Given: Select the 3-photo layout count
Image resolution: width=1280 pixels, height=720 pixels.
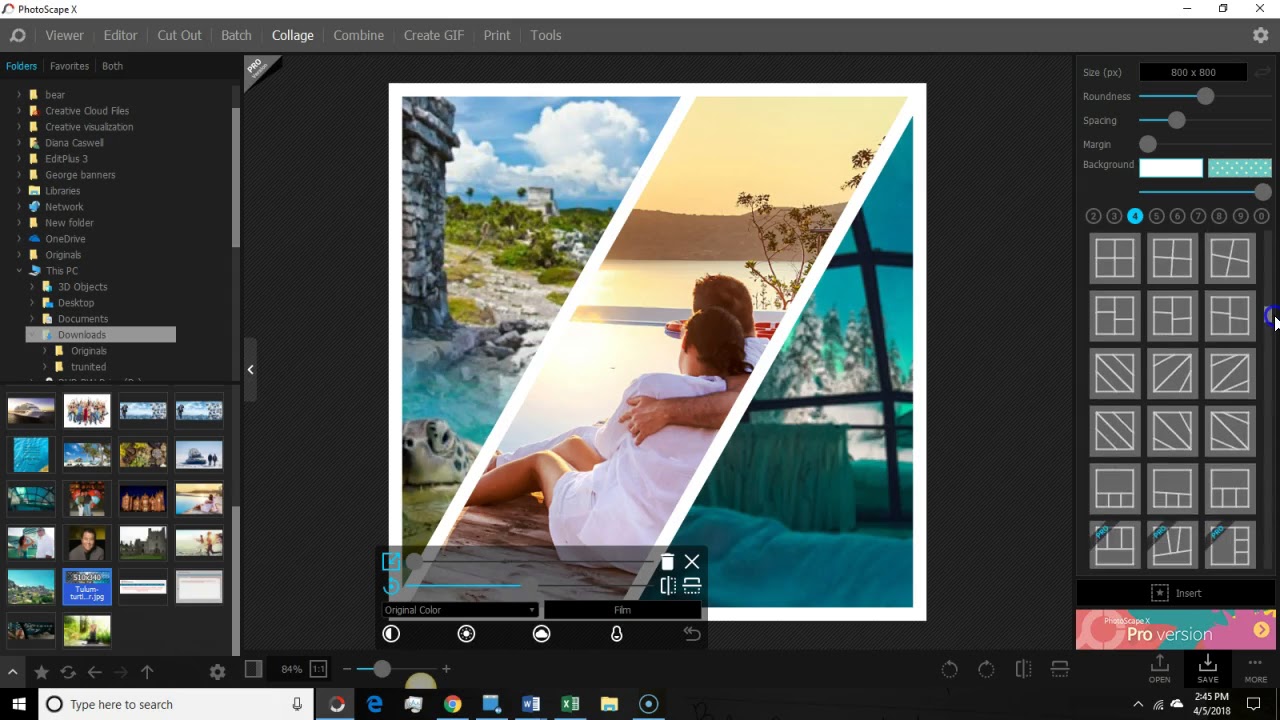Looking at the screenshot, I should click(1114, 216).
